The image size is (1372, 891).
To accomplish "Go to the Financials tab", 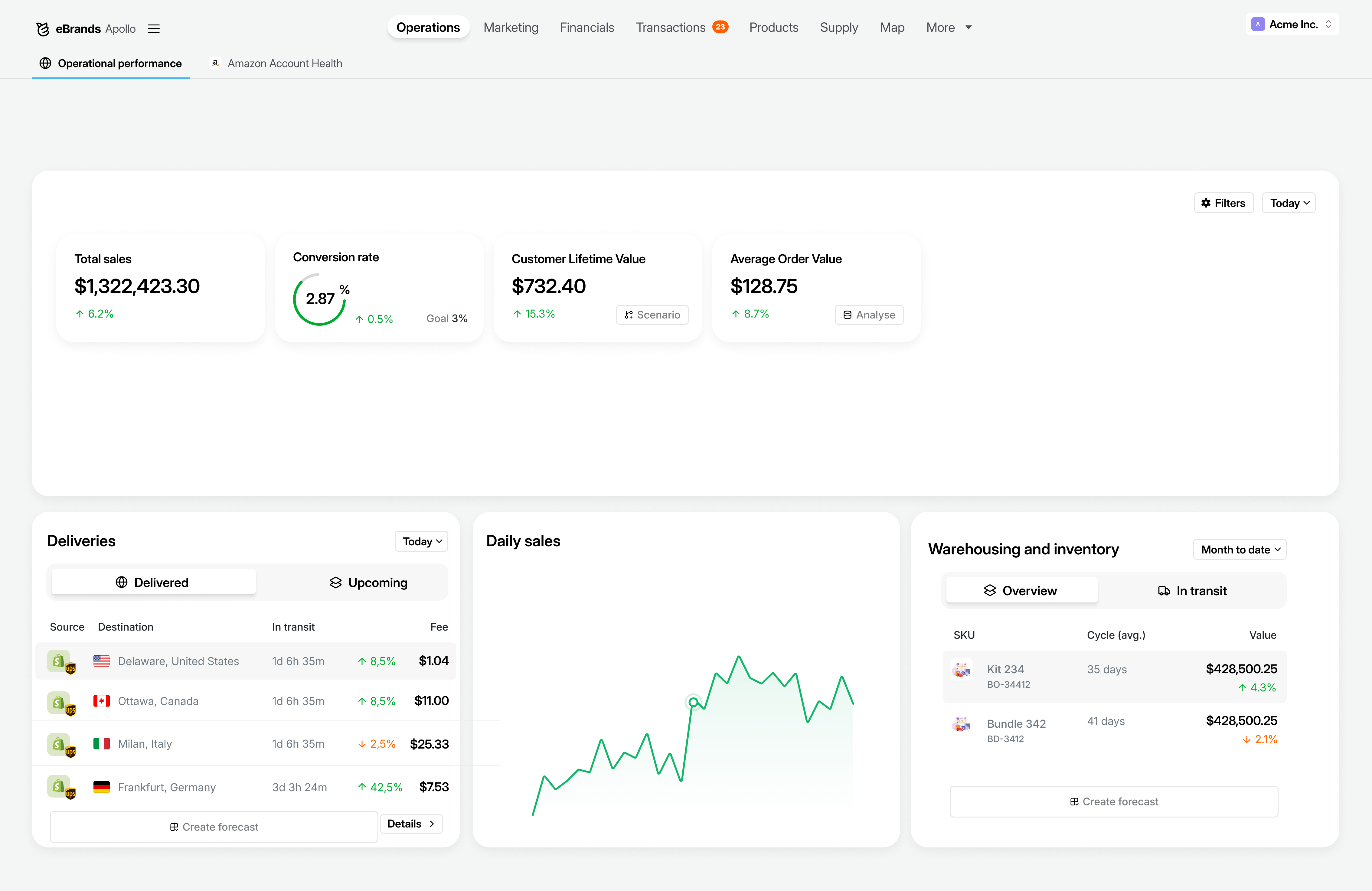I will point(586,27).
